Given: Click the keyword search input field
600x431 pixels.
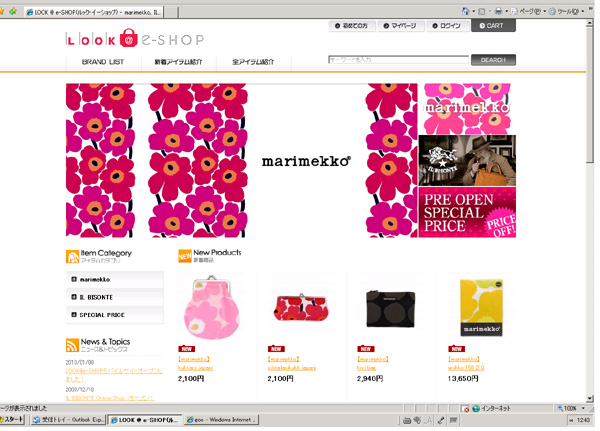Looking at the screenshot, I should [398, 60].
